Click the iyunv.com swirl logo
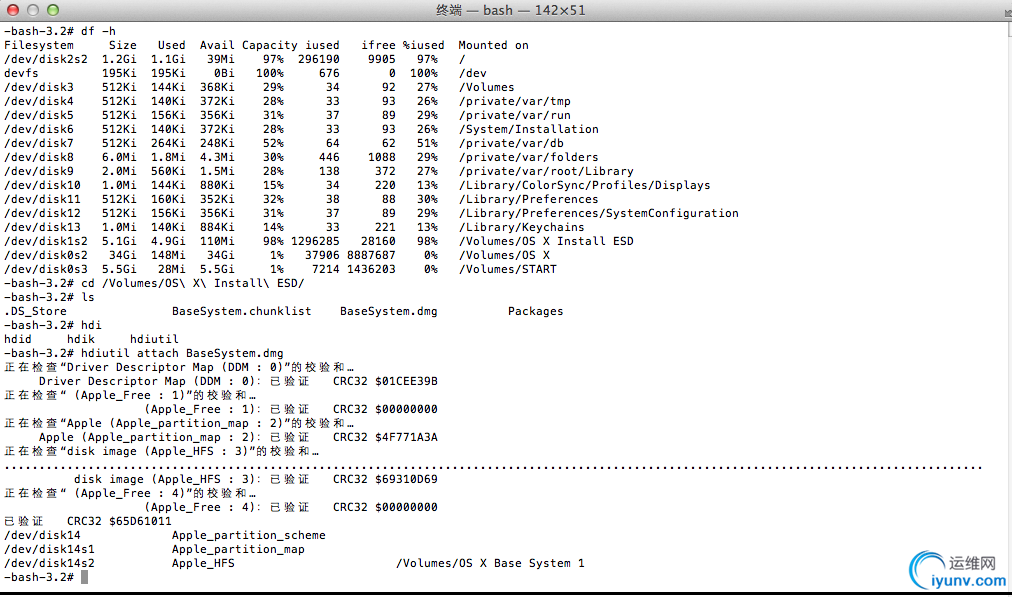Viewport: 1012px width, 597px height. click(x=928, y=570)
